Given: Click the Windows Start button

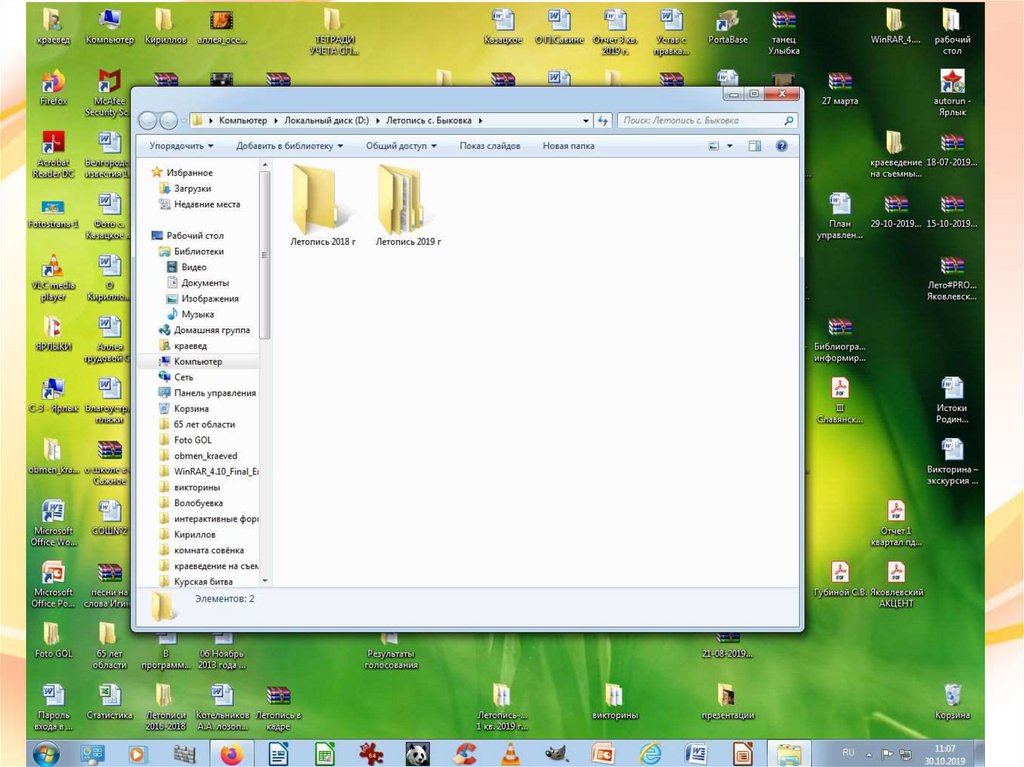Looking at the screenshot, I should pyautogui.click(x=46, y=753).
